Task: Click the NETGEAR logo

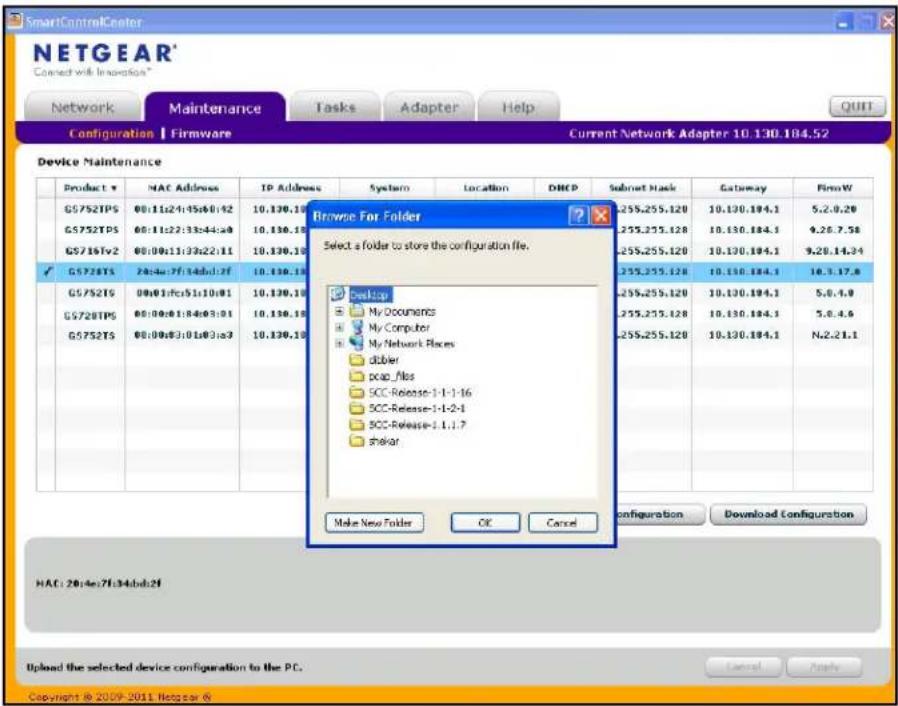Action: coord(105,54)
